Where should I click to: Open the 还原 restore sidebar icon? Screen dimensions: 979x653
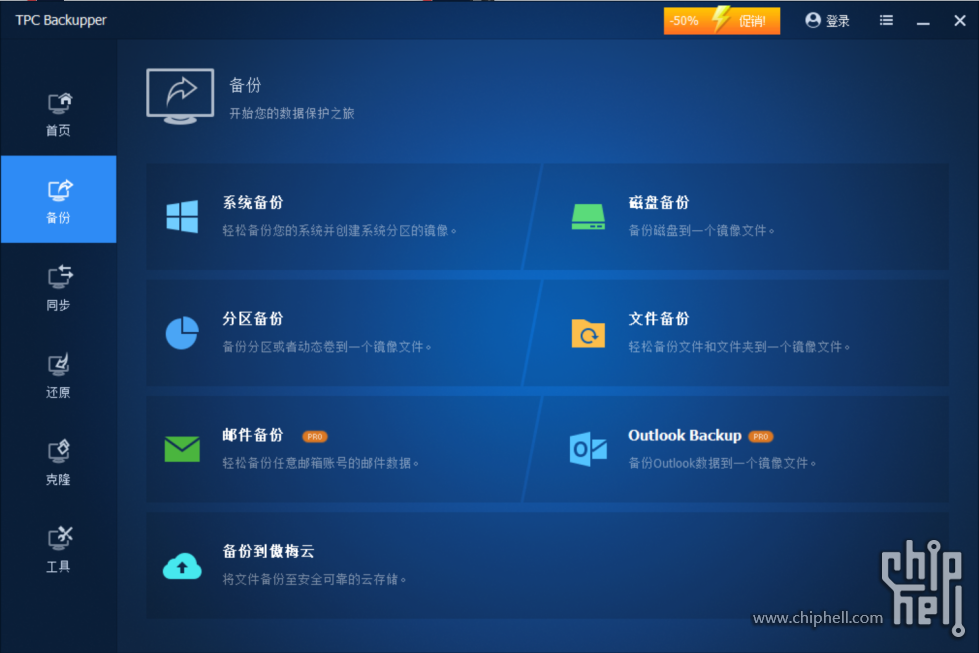point(60,365)
